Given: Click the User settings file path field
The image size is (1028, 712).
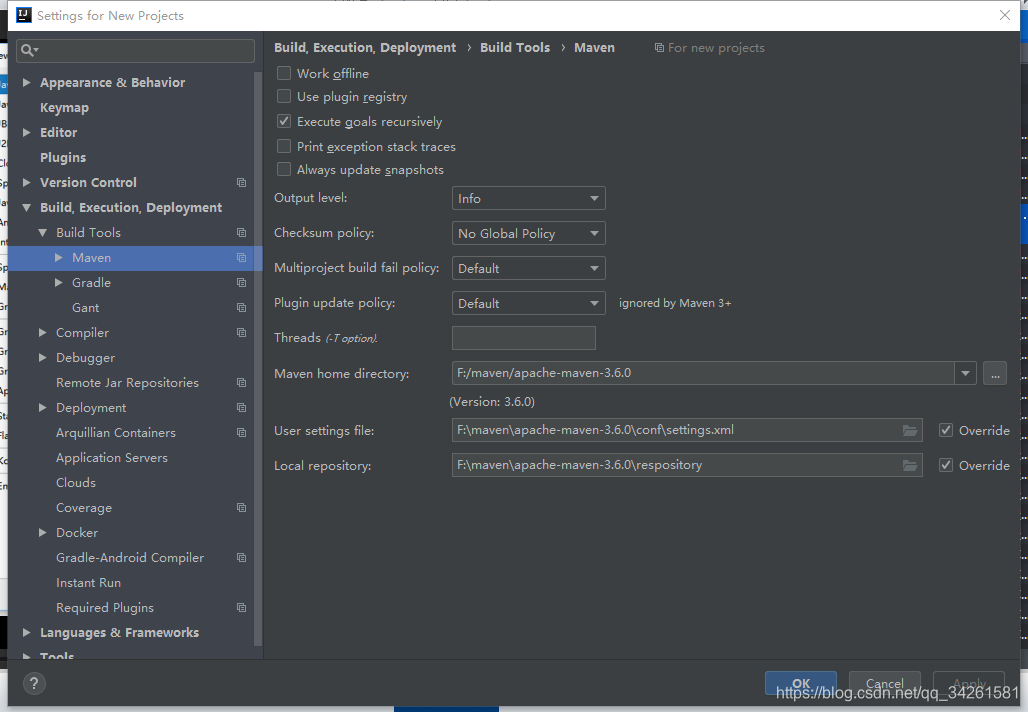Looking at the screenshot, I should [686, 430].
